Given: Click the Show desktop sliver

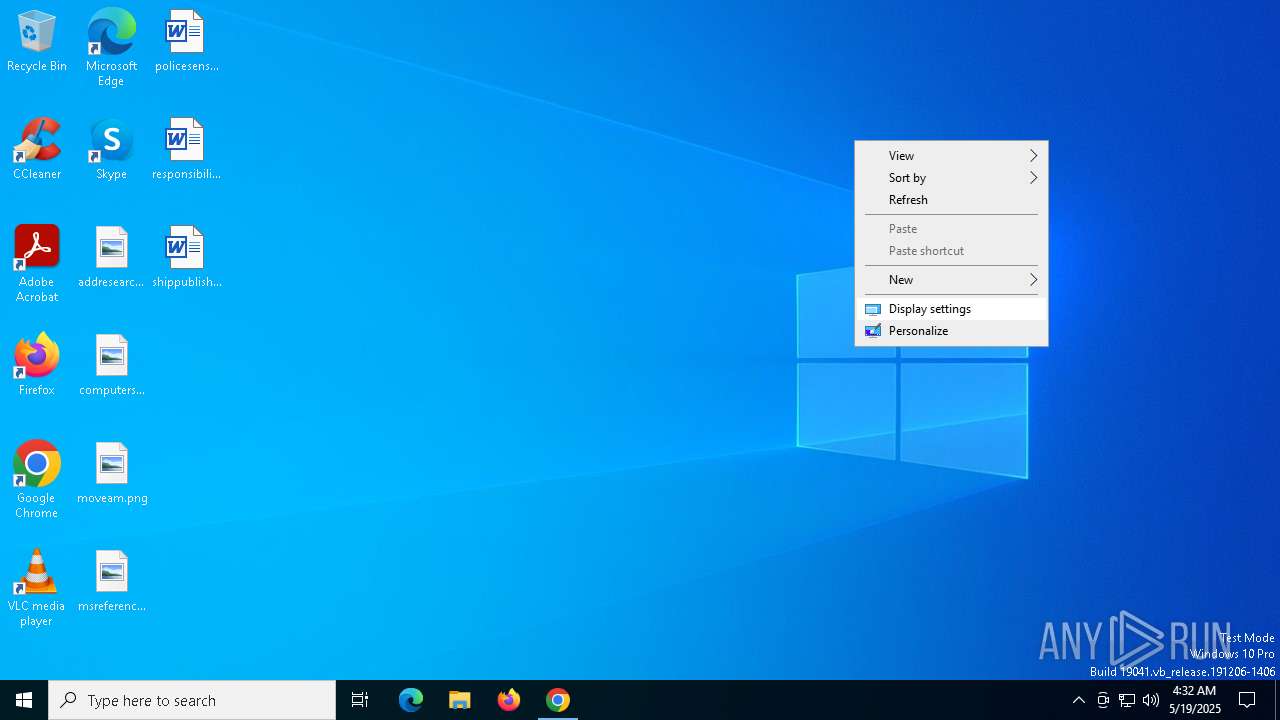Looking at the screenshot, I should (x=1277, y=700).
